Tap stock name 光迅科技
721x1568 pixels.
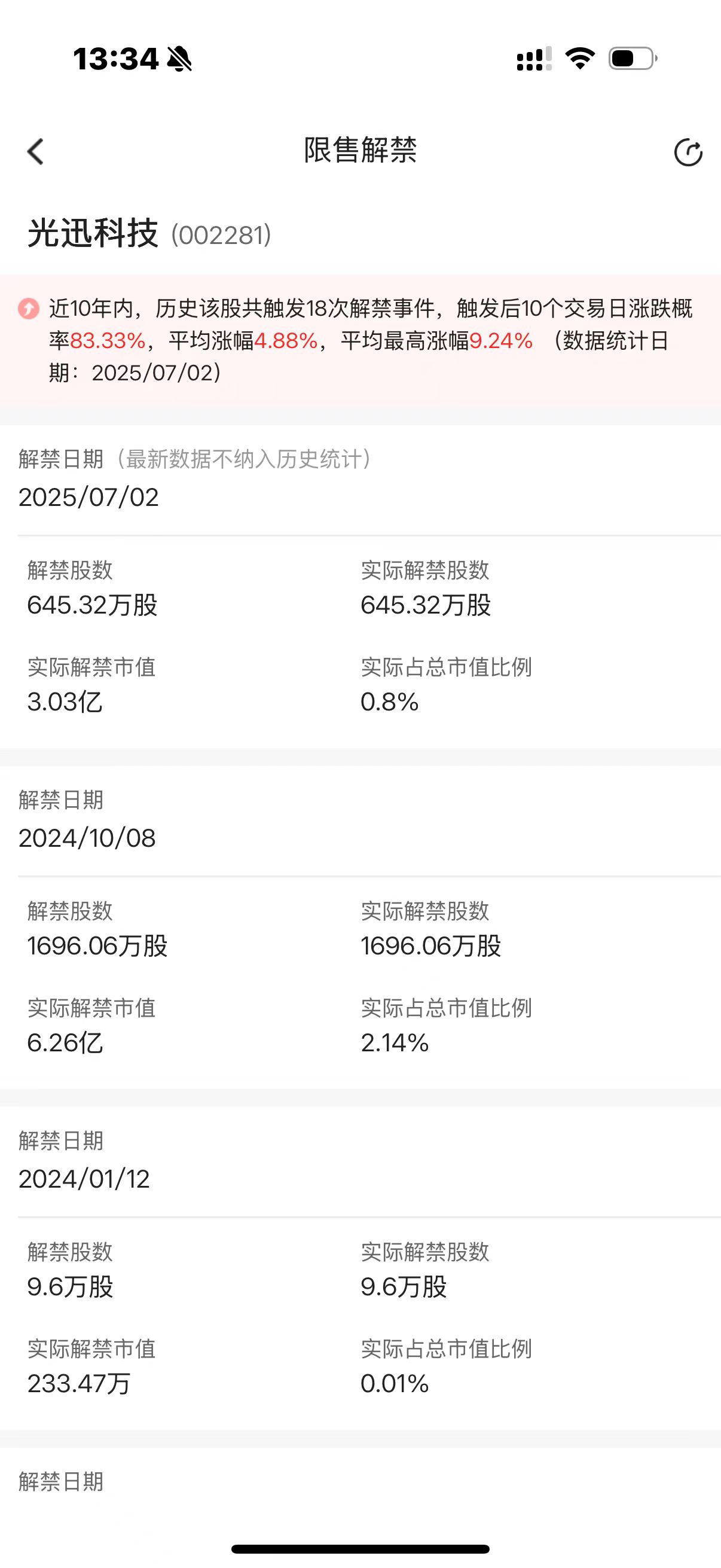click(x=93, y=233)
